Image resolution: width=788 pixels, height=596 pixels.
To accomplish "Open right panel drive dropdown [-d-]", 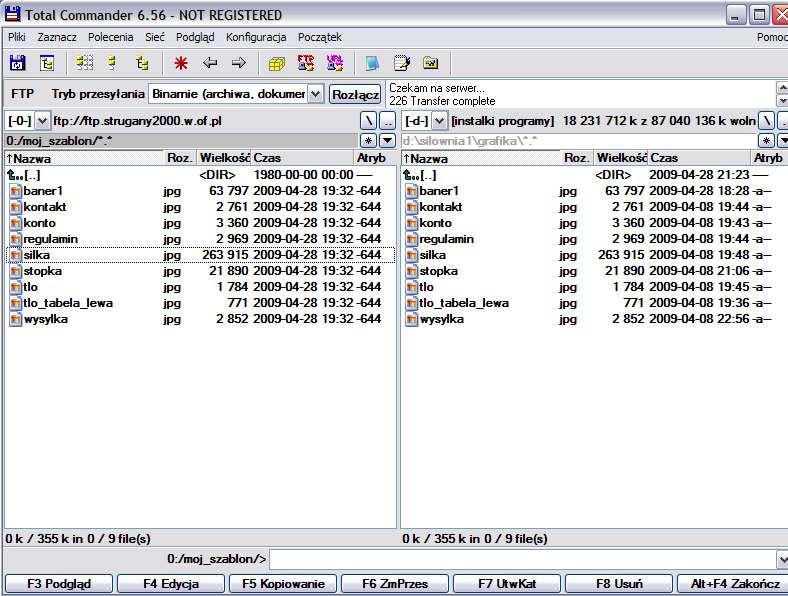I will [439, 121].
